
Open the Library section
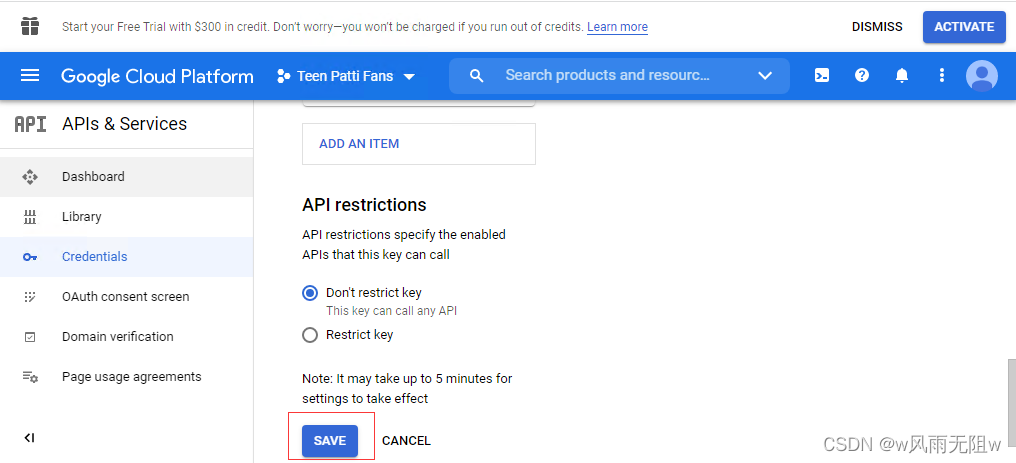click(x=81, y=217)
